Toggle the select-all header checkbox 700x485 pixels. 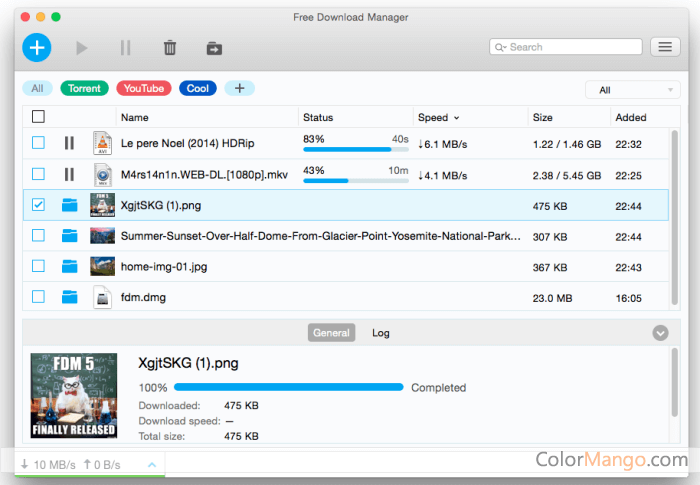coord(38,117)
